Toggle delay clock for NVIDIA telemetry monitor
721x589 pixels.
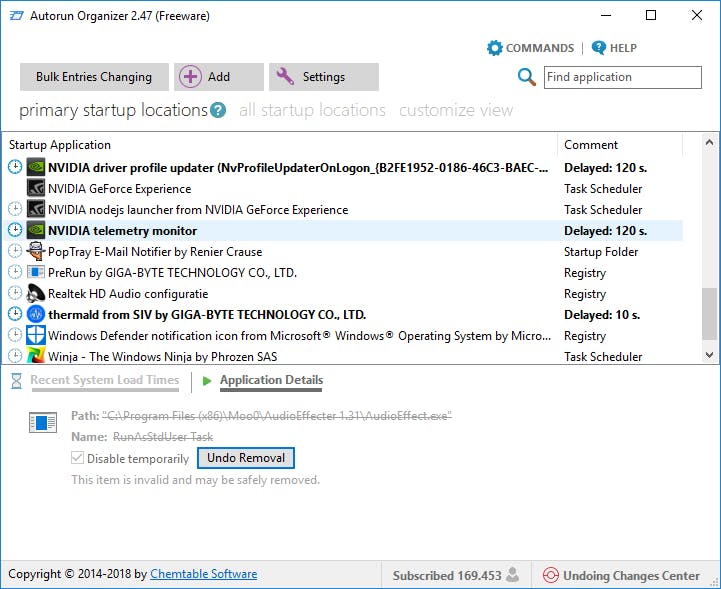coord(15,231)
